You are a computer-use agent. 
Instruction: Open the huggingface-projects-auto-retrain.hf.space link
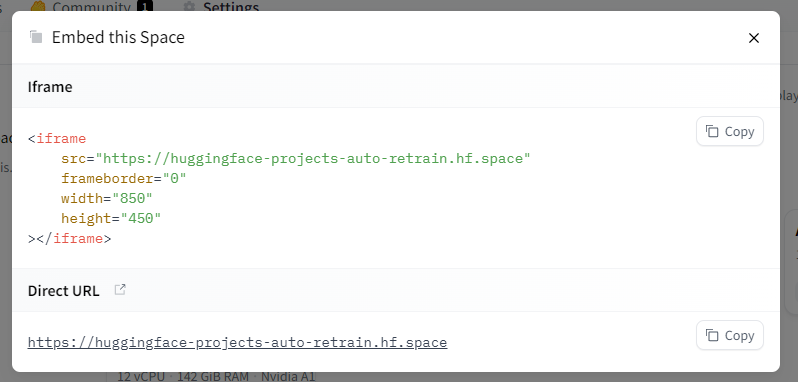[237, 342]
